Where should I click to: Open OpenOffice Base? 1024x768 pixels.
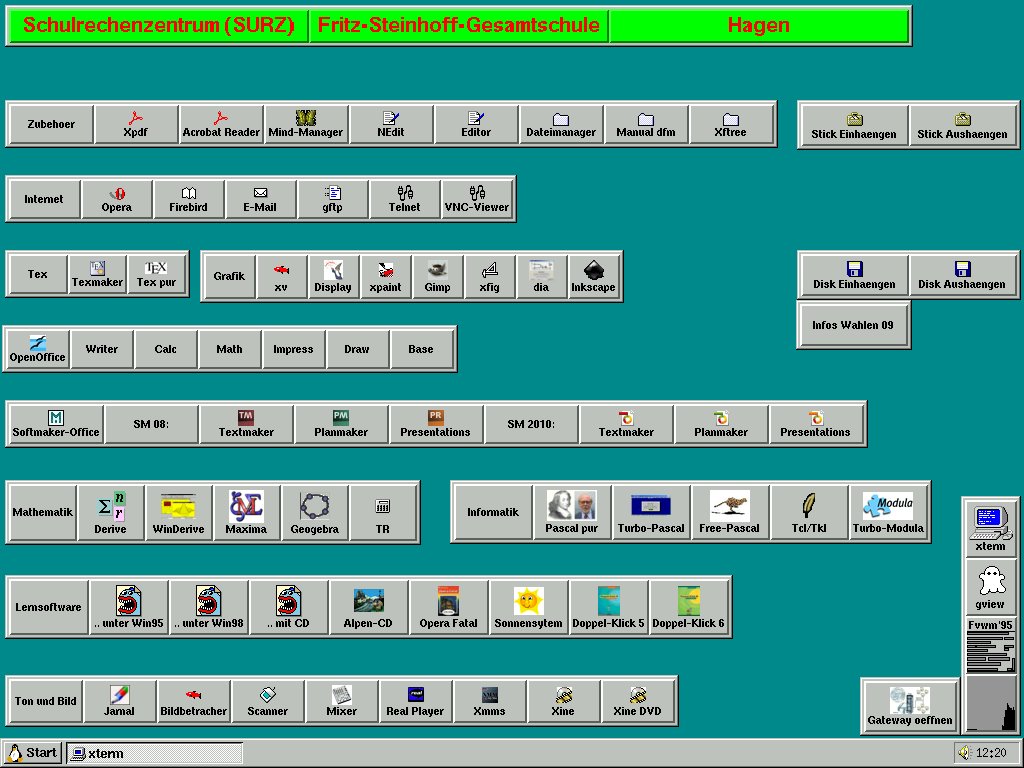[421, 349]
